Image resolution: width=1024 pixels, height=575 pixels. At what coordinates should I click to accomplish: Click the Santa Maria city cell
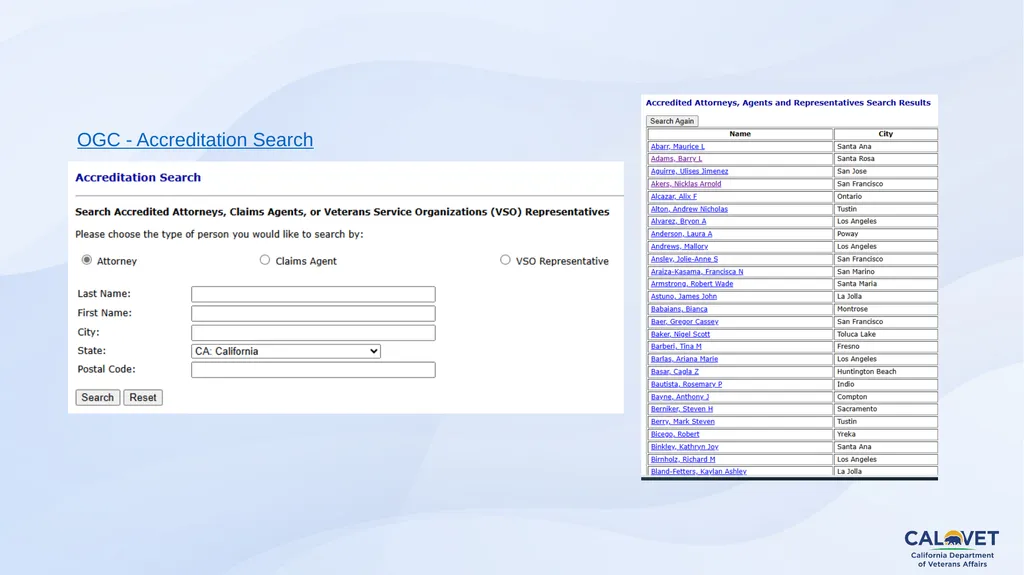[x=886, y=284]
